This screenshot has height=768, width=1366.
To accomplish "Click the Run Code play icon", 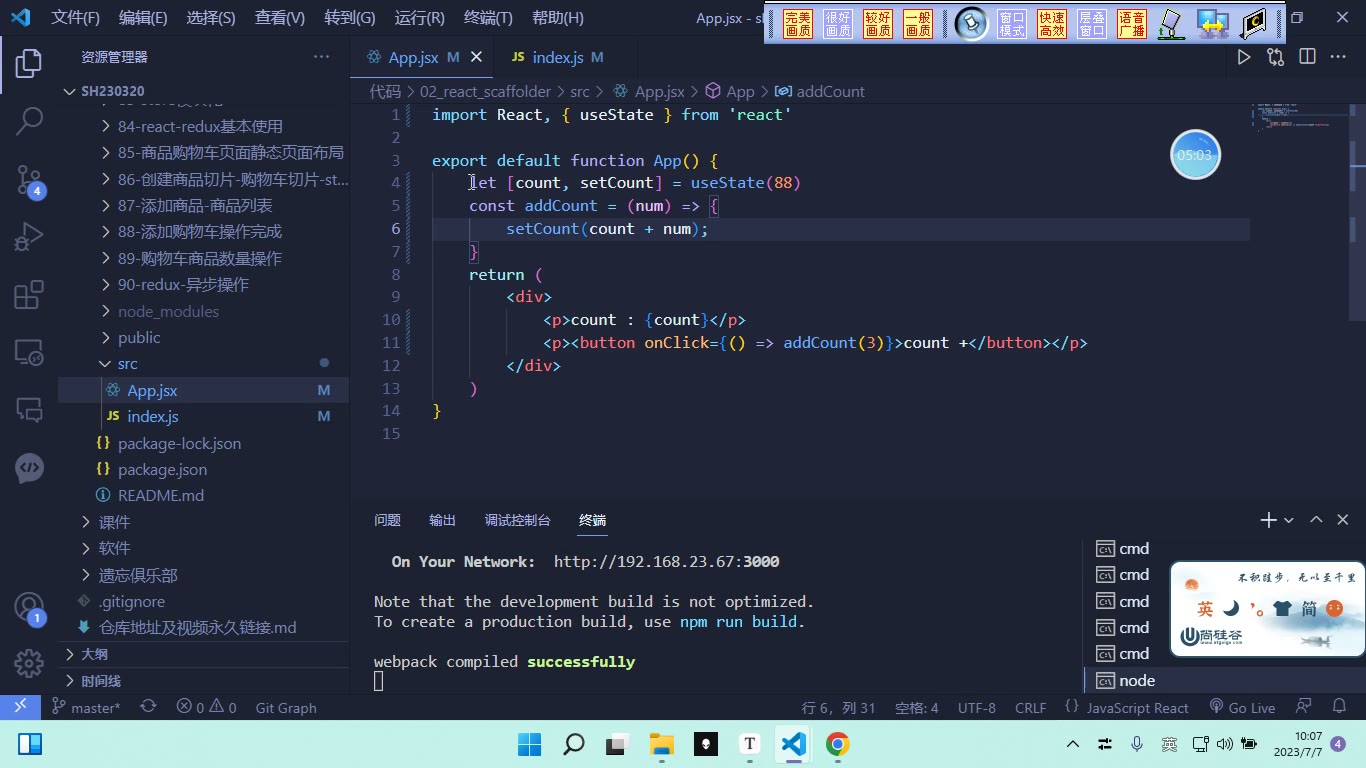I will [x=1243, y=57].
